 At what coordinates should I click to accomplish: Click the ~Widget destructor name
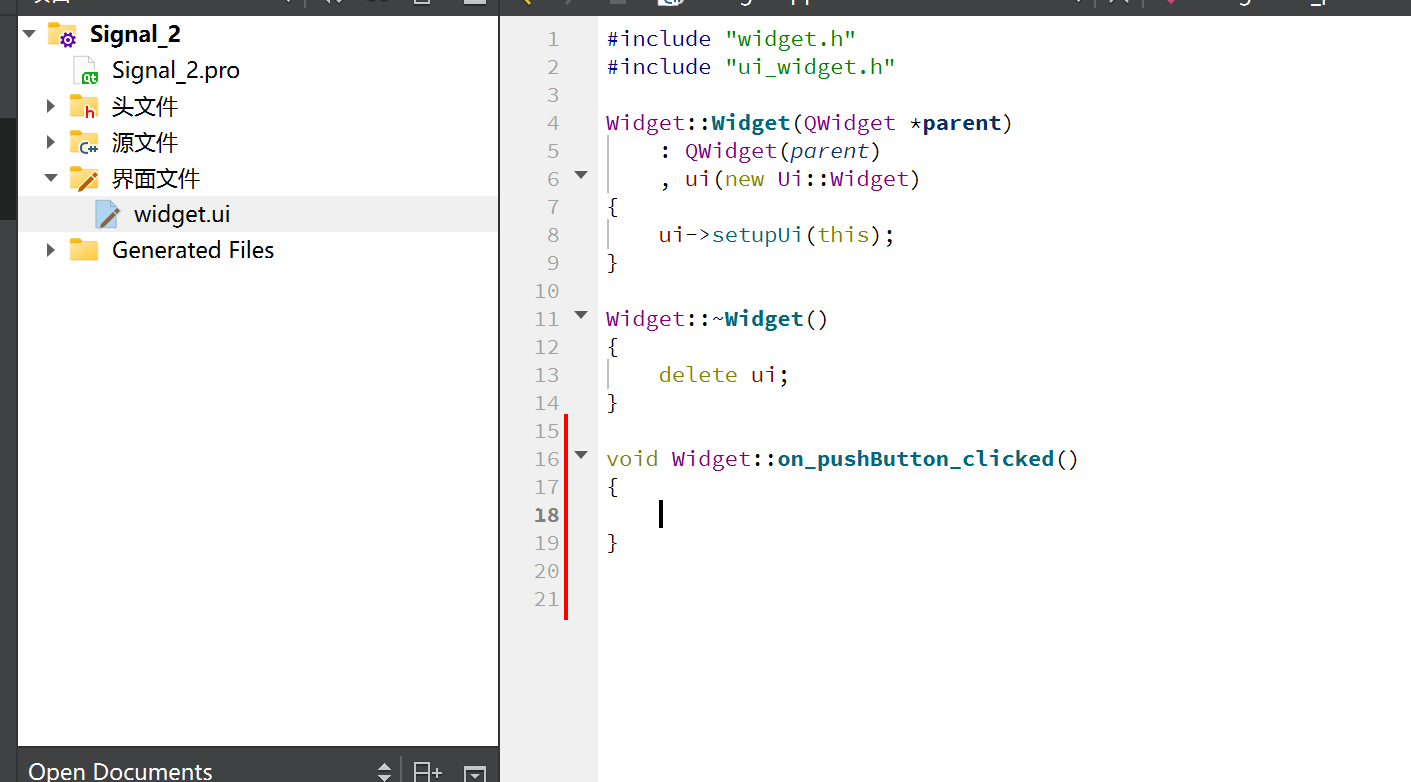pyautogui.click(x=758, y=319)
